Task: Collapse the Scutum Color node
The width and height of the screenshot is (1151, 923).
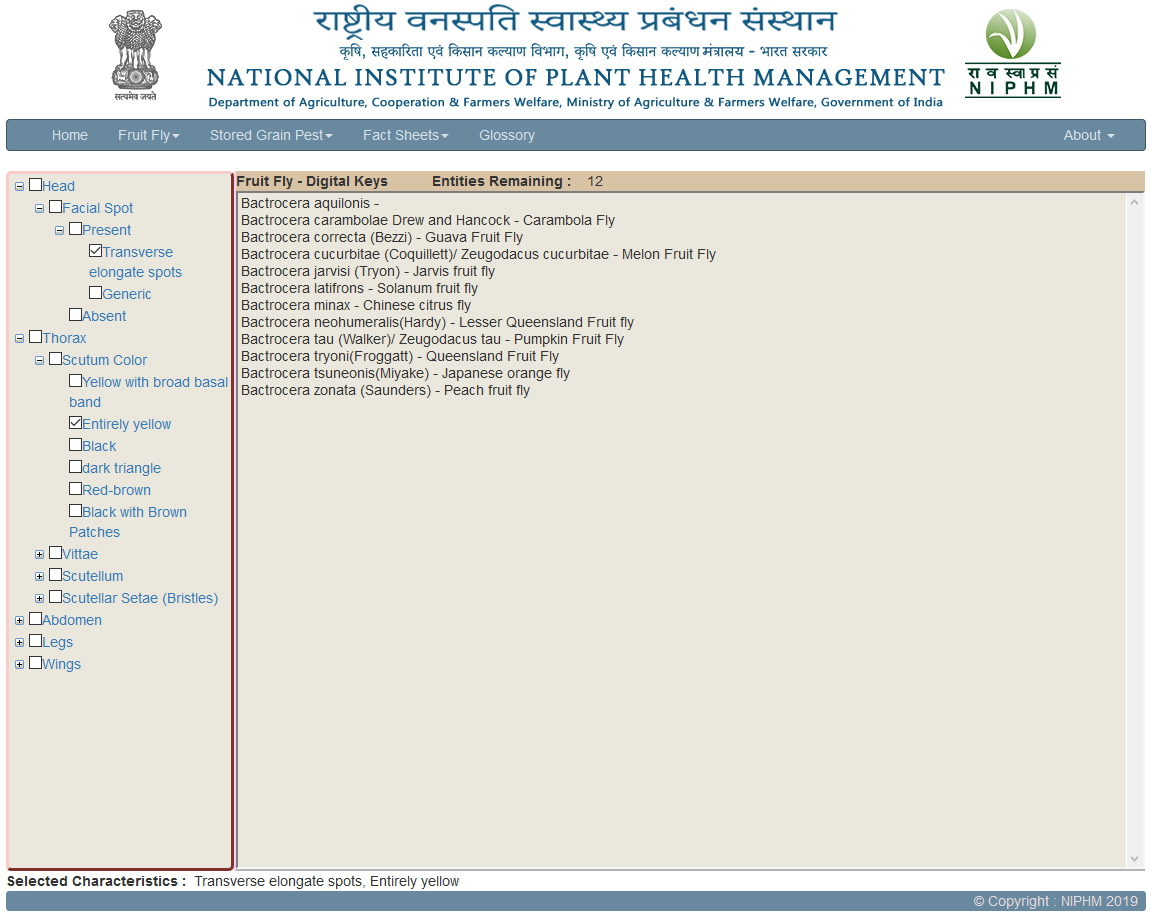Action: pyautogui.click(x=40, y=361)
